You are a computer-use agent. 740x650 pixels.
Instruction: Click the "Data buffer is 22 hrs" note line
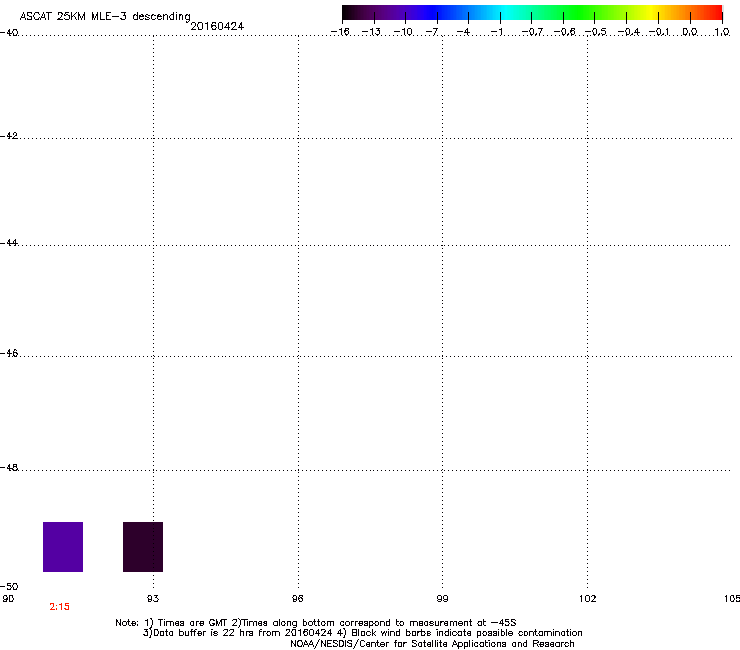pyautogui.click(x=362, y=633)
